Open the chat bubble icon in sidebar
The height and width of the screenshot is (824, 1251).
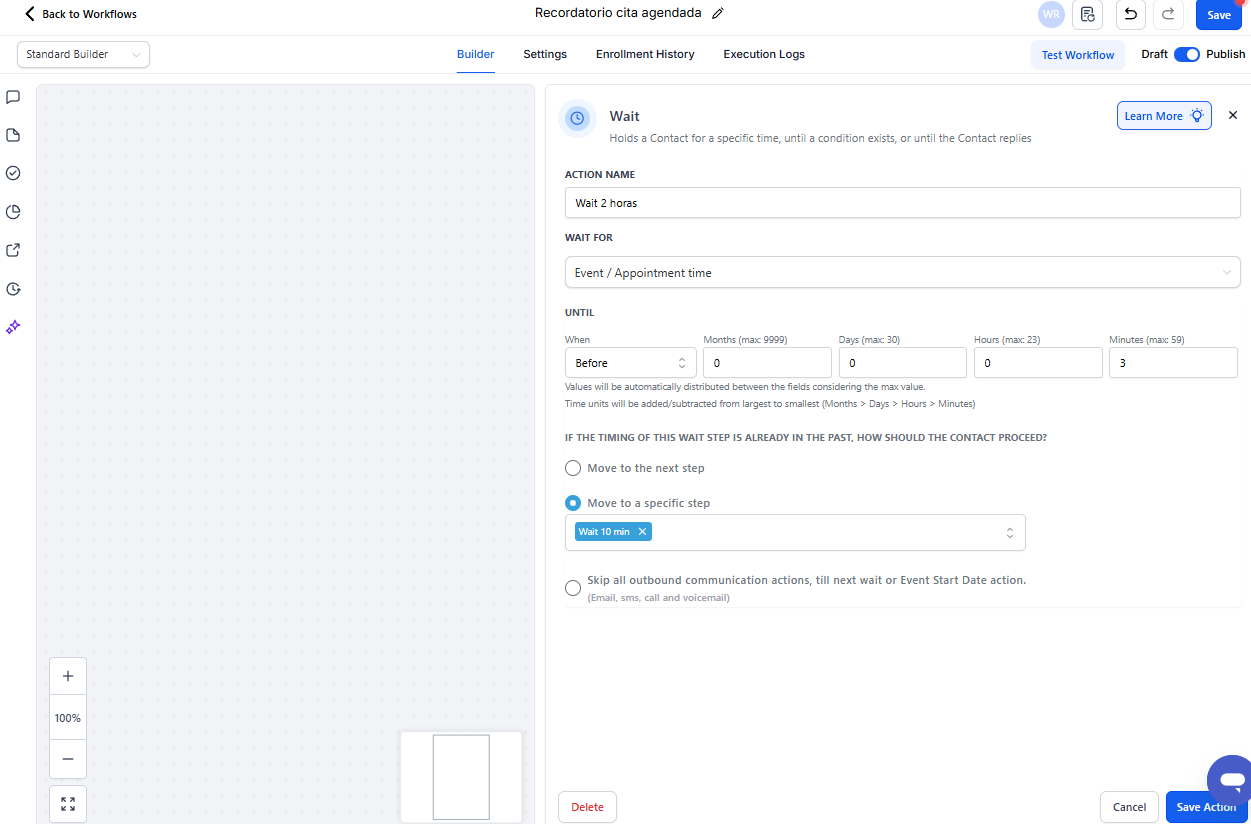tap(13, 97)
